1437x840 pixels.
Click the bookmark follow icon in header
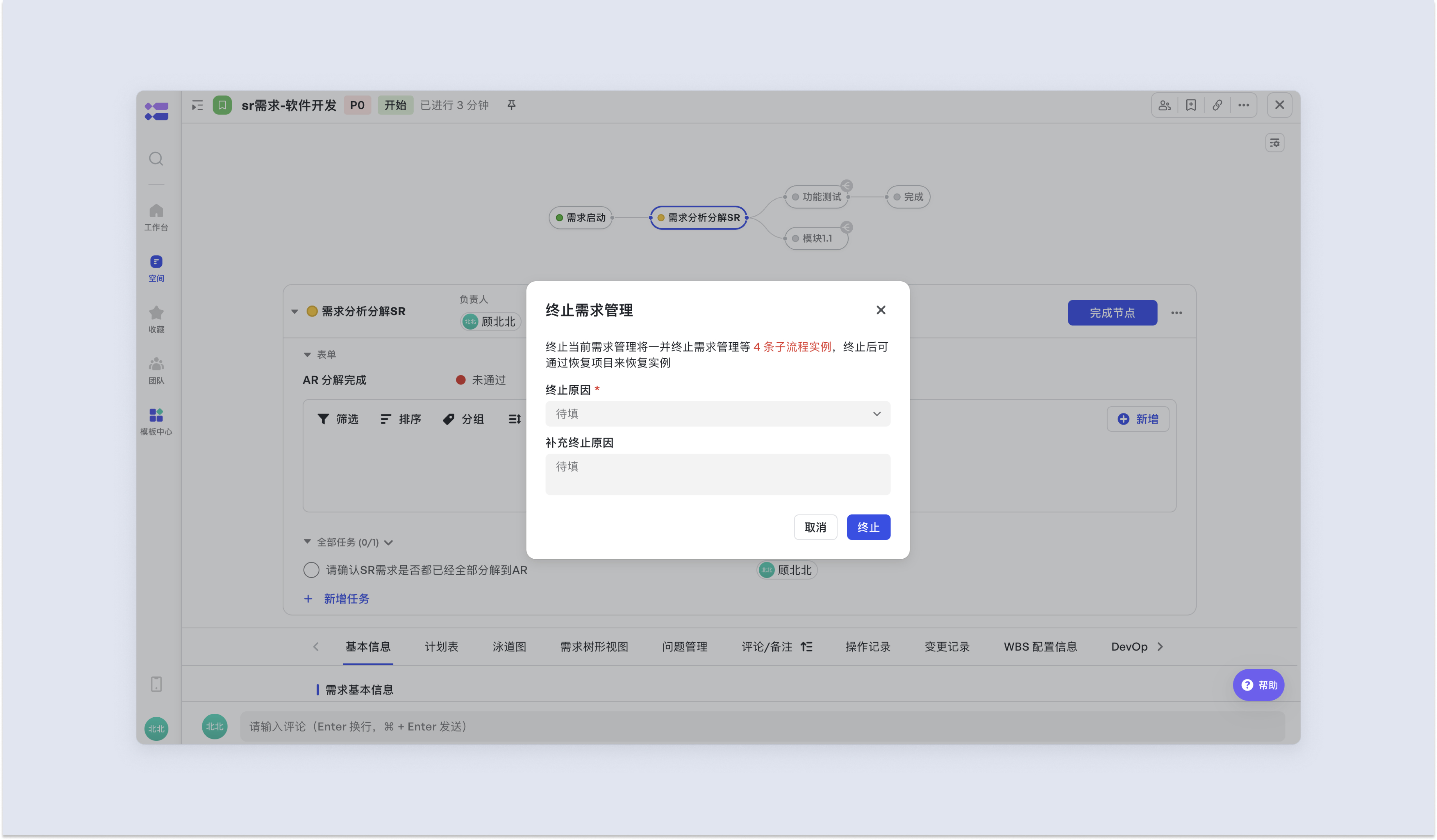coord(1191,105)
